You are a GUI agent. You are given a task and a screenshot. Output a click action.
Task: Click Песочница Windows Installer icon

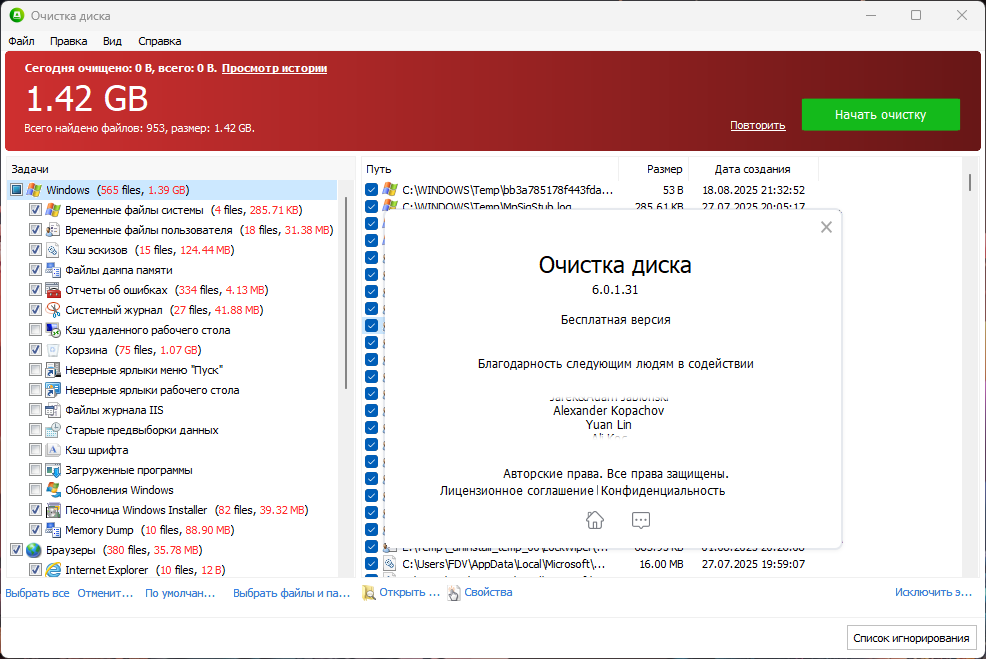pyautogui.click(x=53, y=510)
